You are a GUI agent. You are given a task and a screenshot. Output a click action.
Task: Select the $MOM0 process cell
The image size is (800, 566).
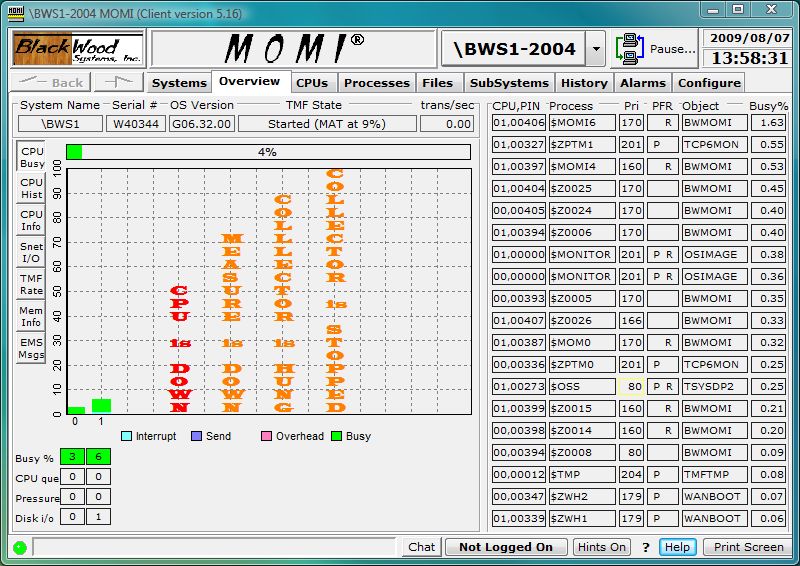click(582, 342)
